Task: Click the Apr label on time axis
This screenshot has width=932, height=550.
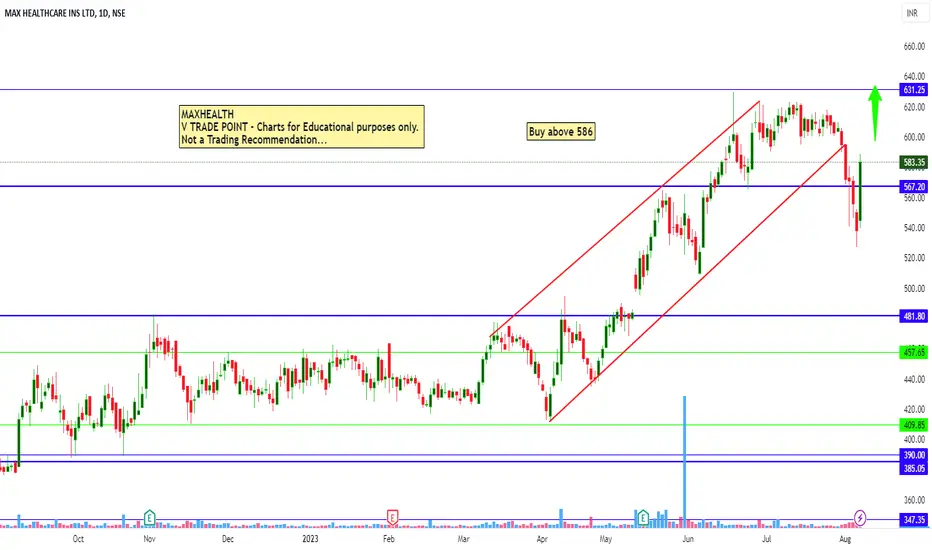Action: click(x=541, y=539)
